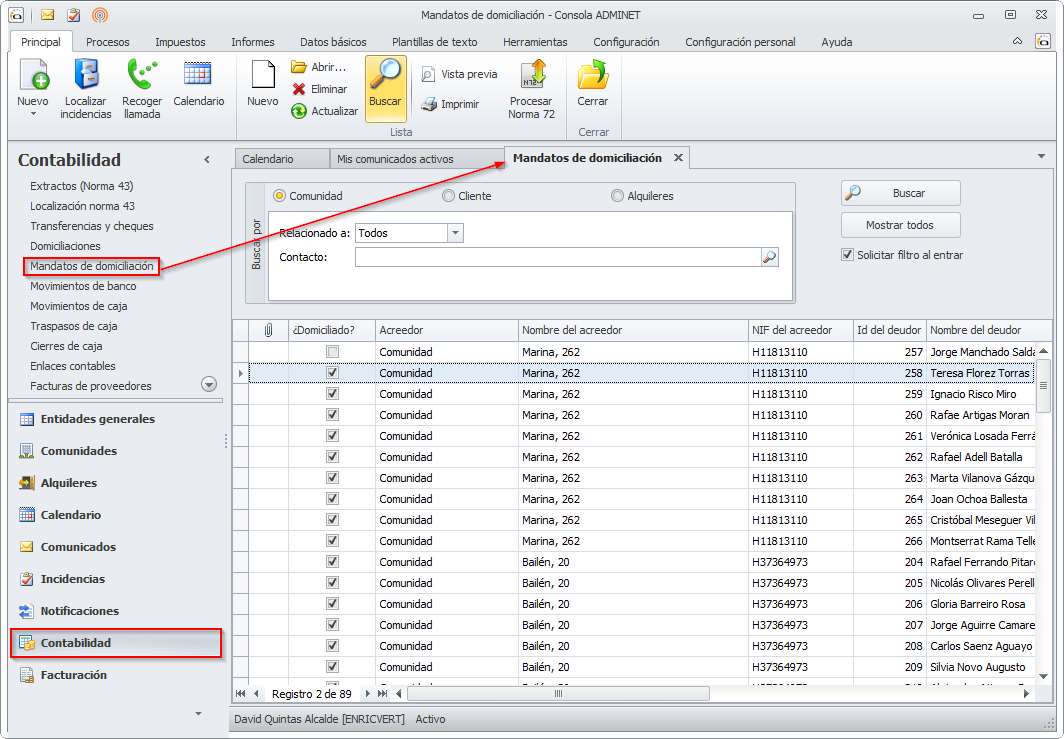
Task: Select the Cliente radio button
Action: pyautogui.click(x=448, y=196)
